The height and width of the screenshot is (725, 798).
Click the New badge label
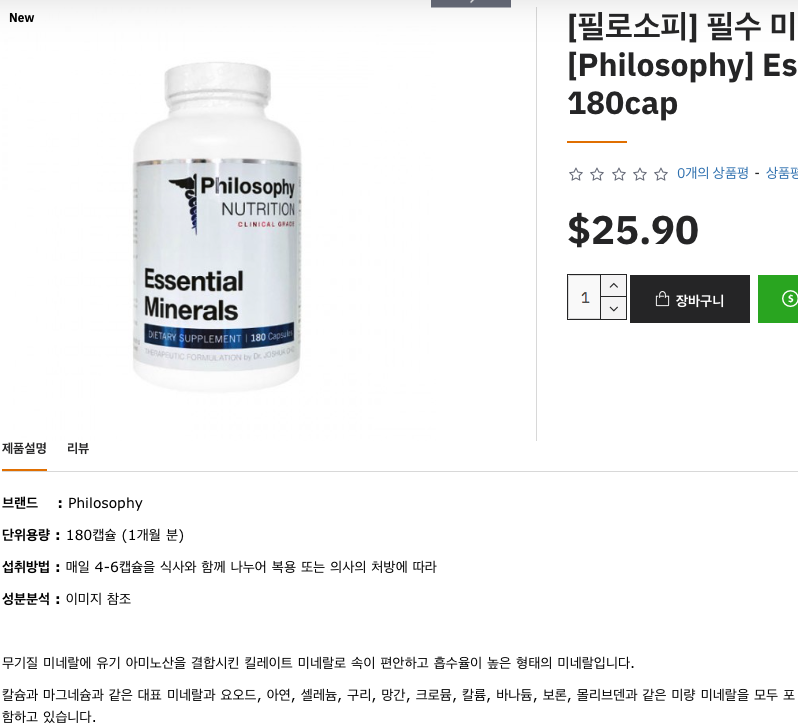[x=21, y=18]
